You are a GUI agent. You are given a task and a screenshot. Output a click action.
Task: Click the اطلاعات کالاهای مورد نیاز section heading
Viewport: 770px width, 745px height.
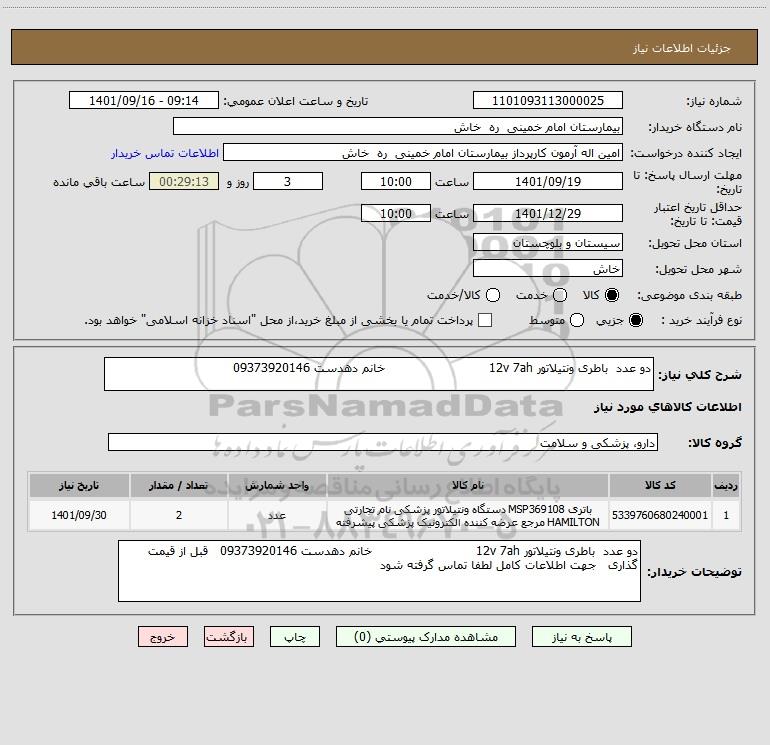(x=668, y=407)
